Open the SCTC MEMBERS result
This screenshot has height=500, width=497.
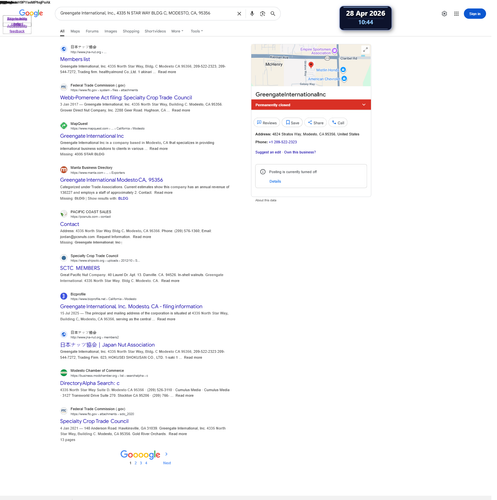click(80, 268)
